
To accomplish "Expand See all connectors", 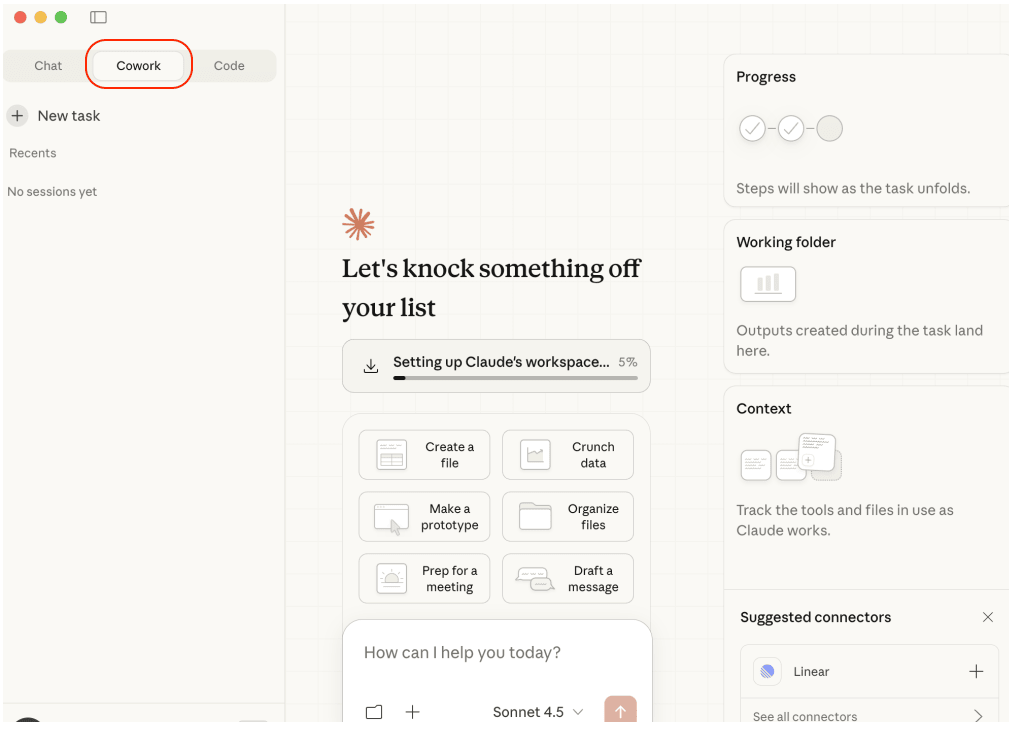I will [869, 716].
